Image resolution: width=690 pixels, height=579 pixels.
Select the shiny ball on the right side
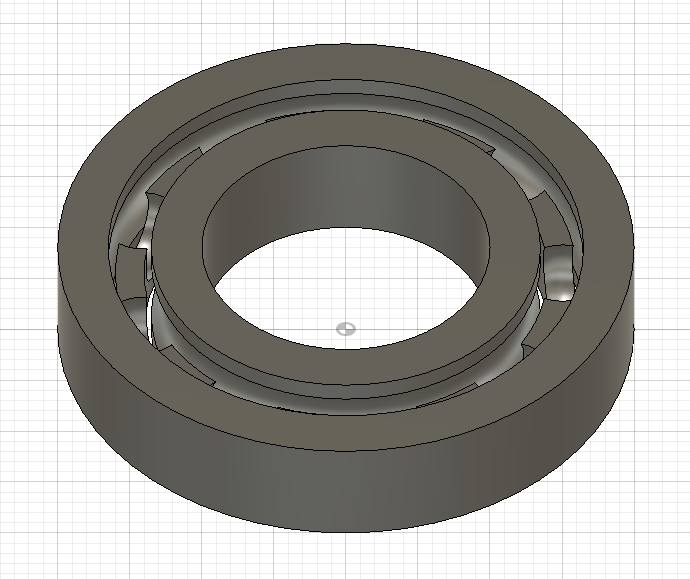tap(558, 274)
